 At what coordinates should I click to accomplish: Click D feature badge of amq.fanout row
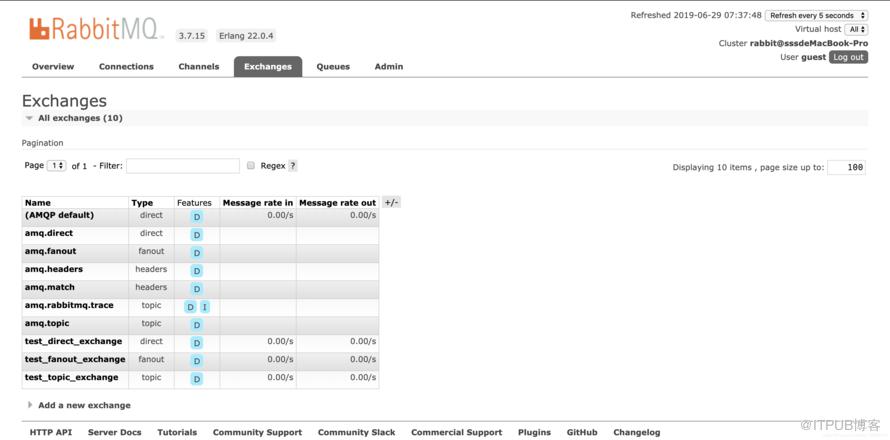(196, 253)
